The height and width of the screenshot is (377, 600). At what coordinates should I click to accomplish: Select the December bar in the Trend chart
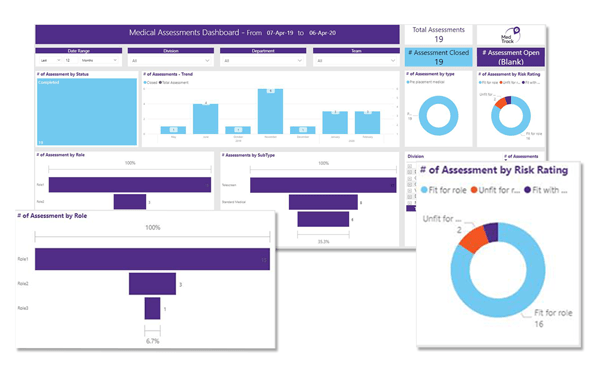pyautogui.click(x=303, y=130)
